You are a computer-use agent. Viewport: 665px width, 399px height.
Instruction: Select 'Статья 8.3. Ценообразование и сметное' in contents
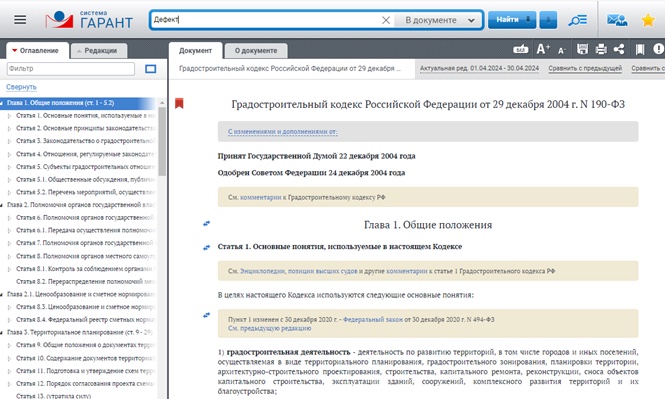[x=85, y=307]
